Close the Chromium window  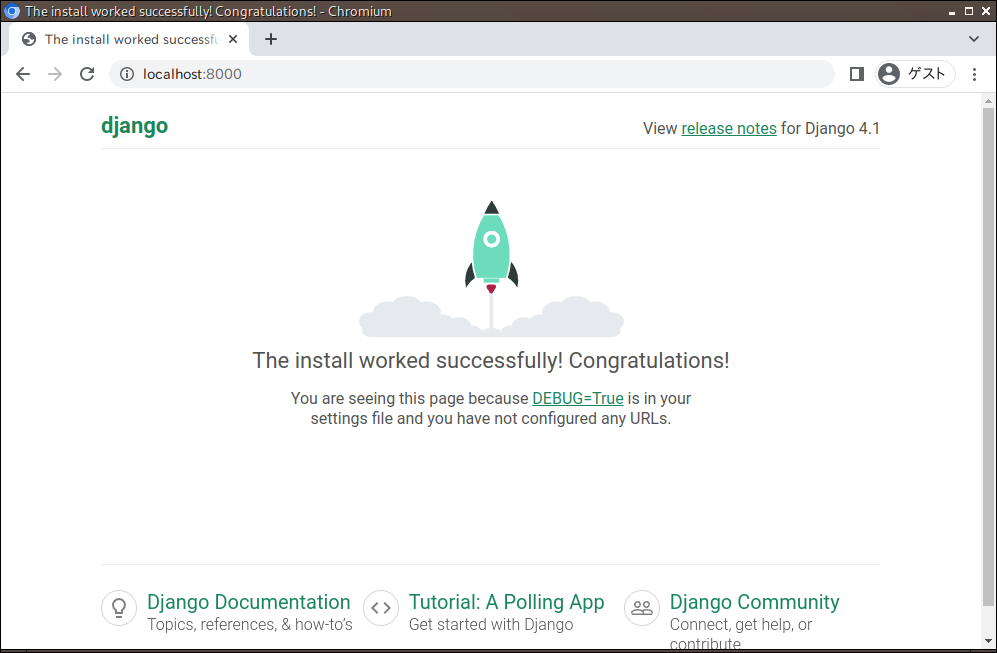tap(986, 11)
